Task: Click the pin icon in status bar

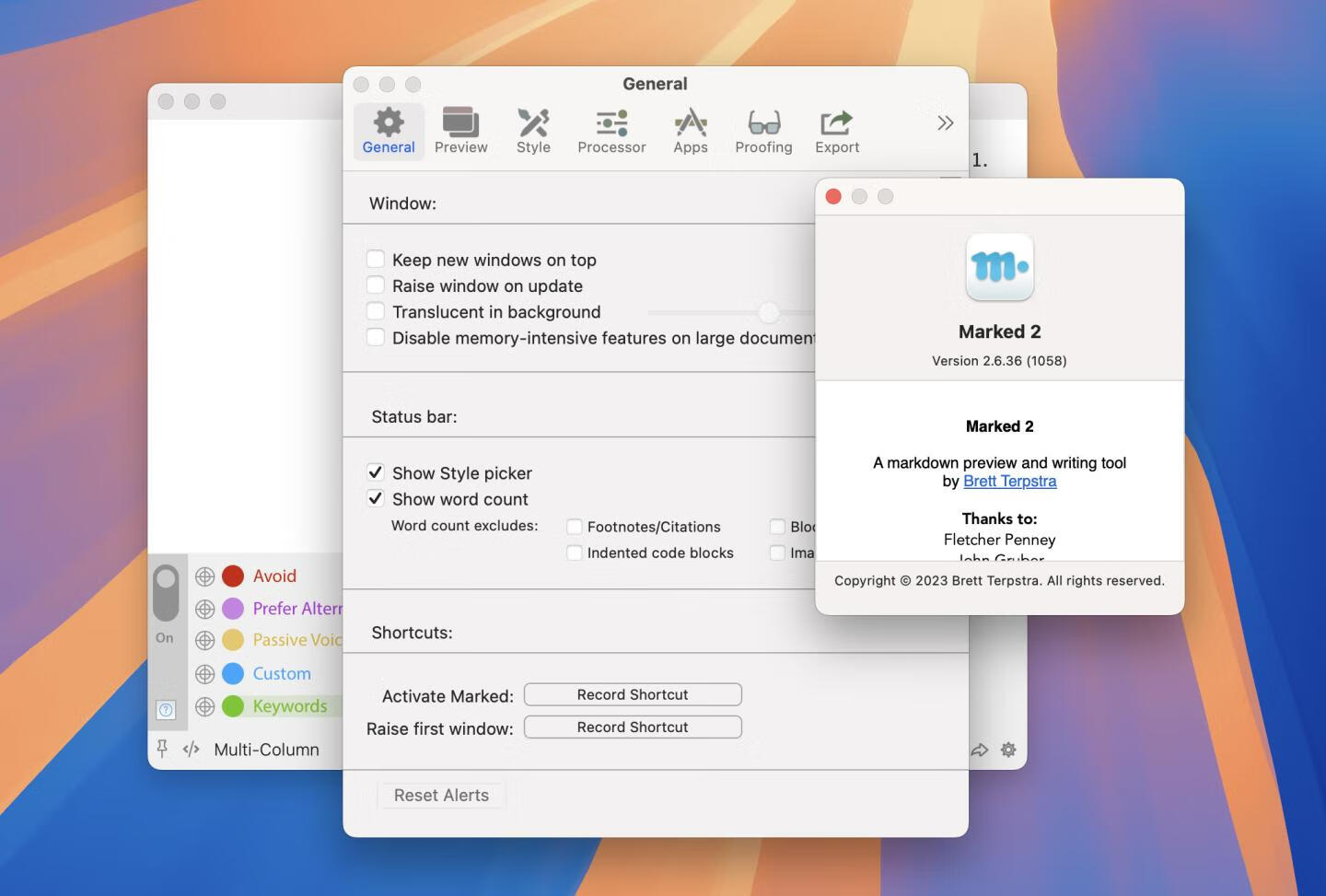Action: [x=162, y=749]
